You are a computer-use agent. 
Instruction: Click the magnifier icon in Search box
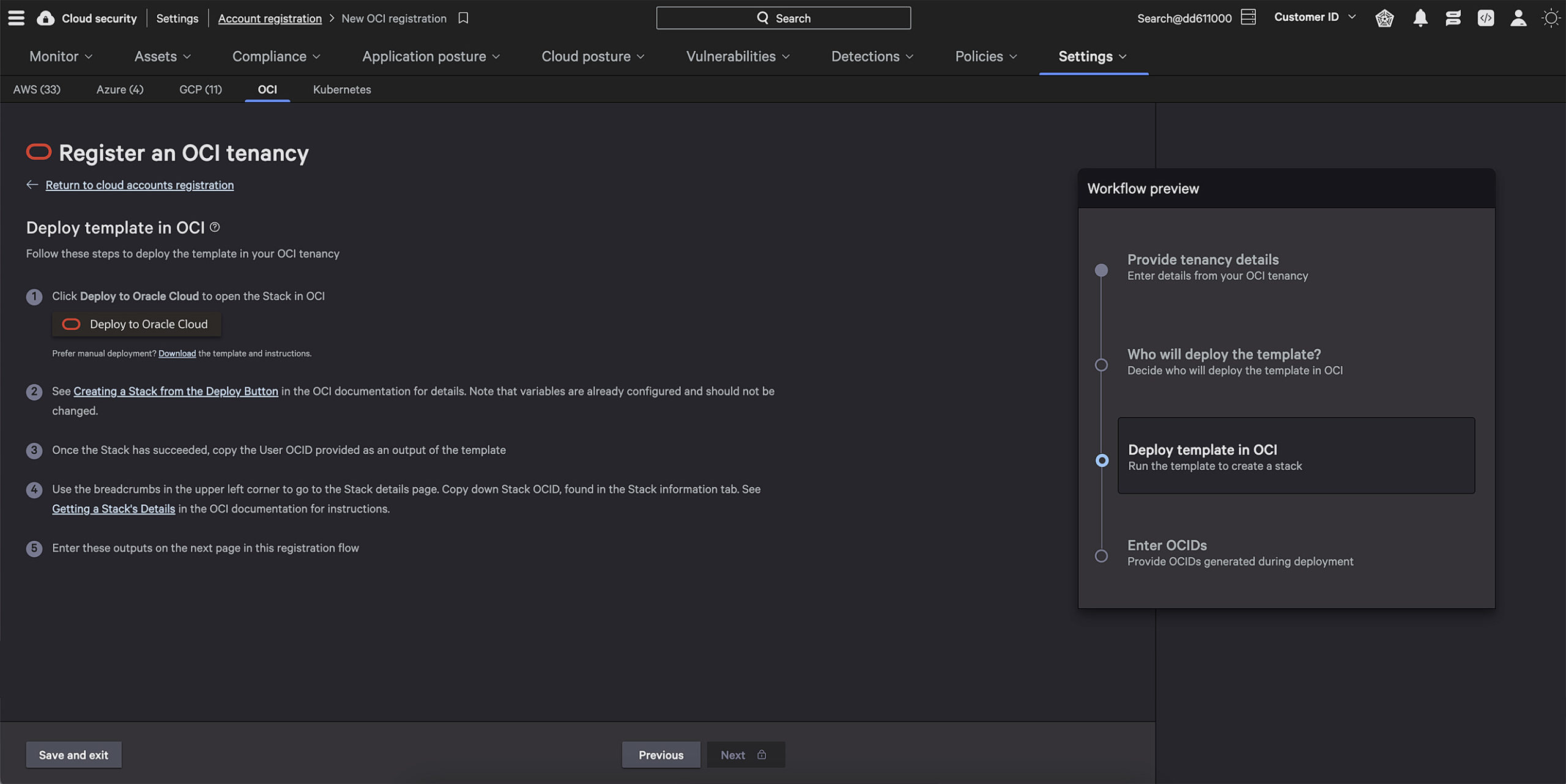tap(762, 18)
